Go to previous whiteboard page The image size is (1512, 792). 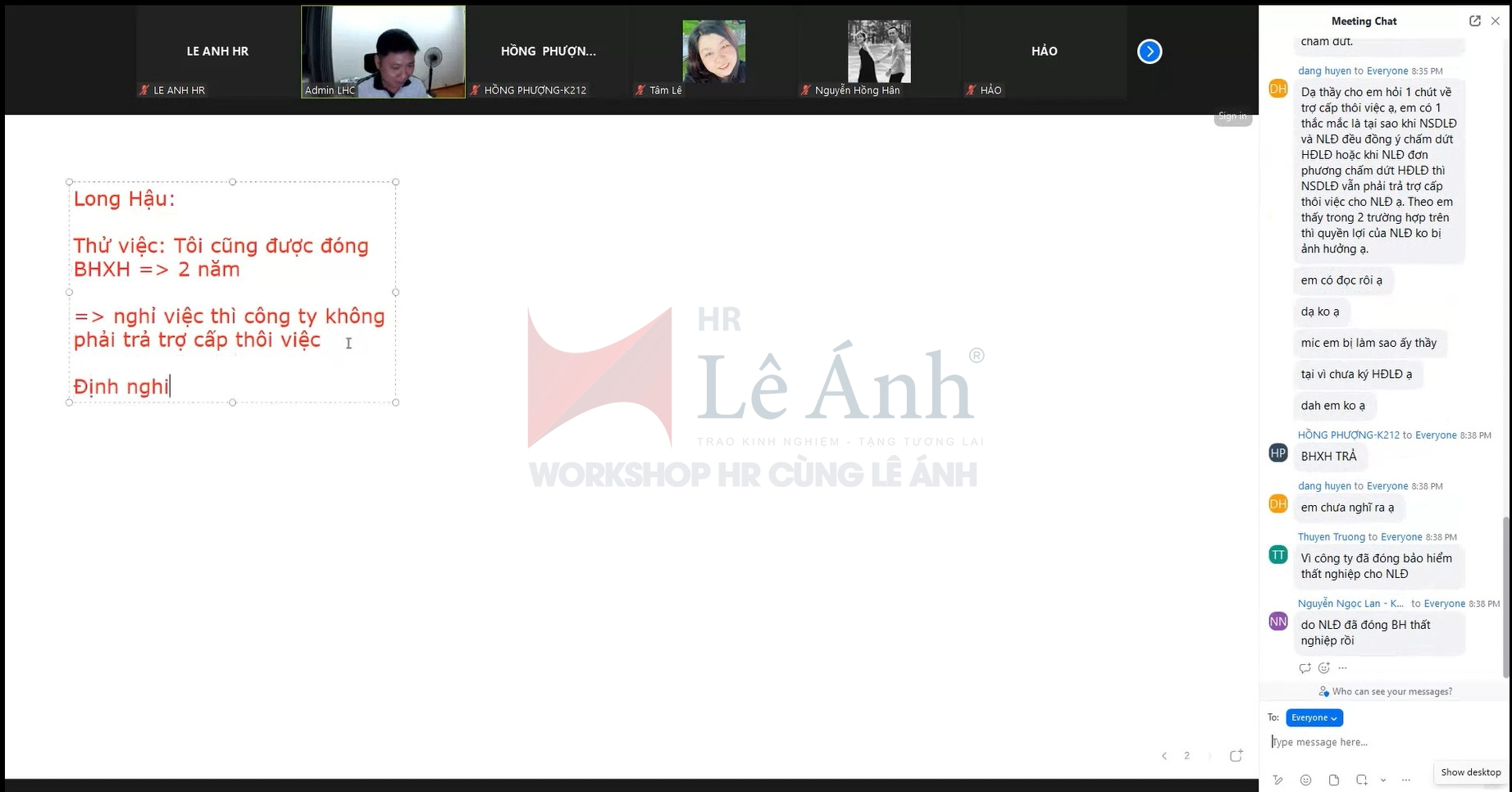pyautogui.click(x=1164, y=756)
